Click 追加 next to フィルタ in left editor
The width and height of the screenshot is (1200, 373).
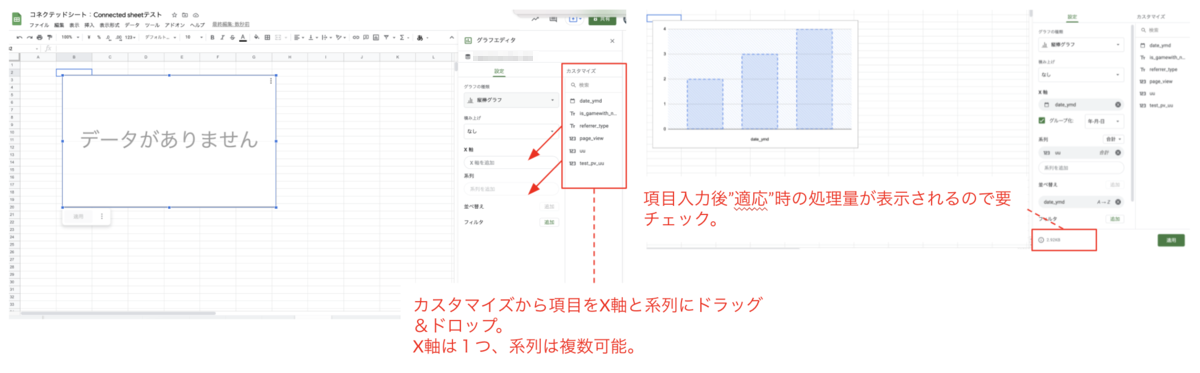(549, 221)
